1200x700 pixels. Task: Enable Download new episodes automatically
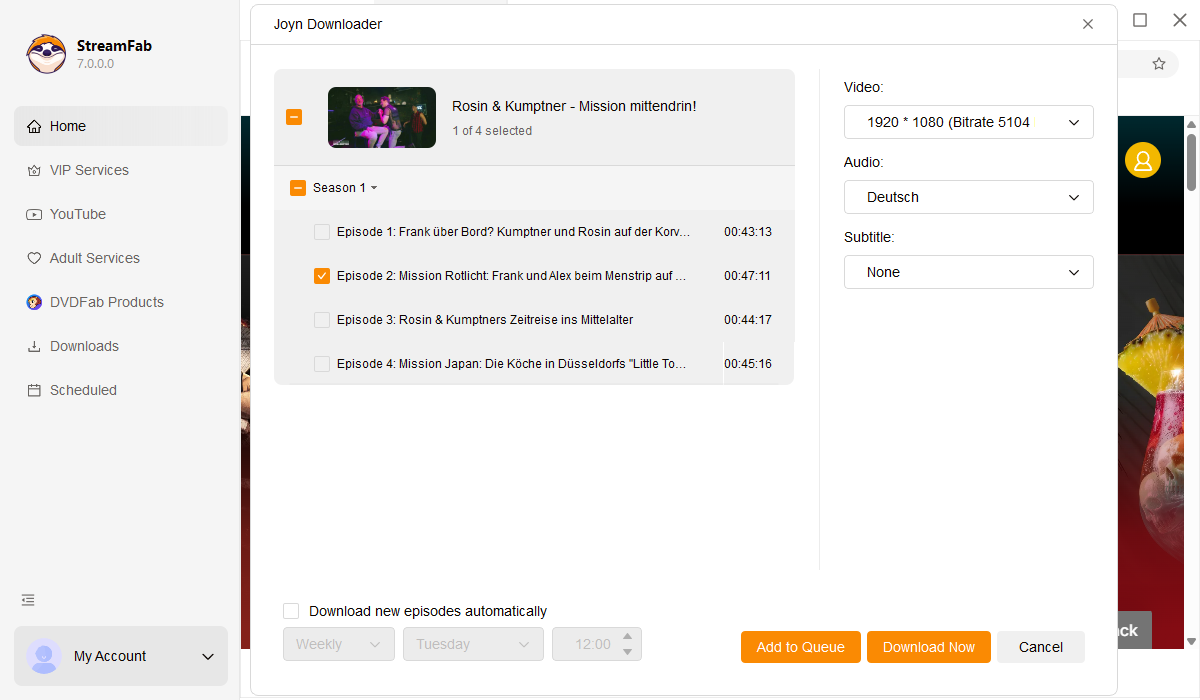[x=291, y=611]
